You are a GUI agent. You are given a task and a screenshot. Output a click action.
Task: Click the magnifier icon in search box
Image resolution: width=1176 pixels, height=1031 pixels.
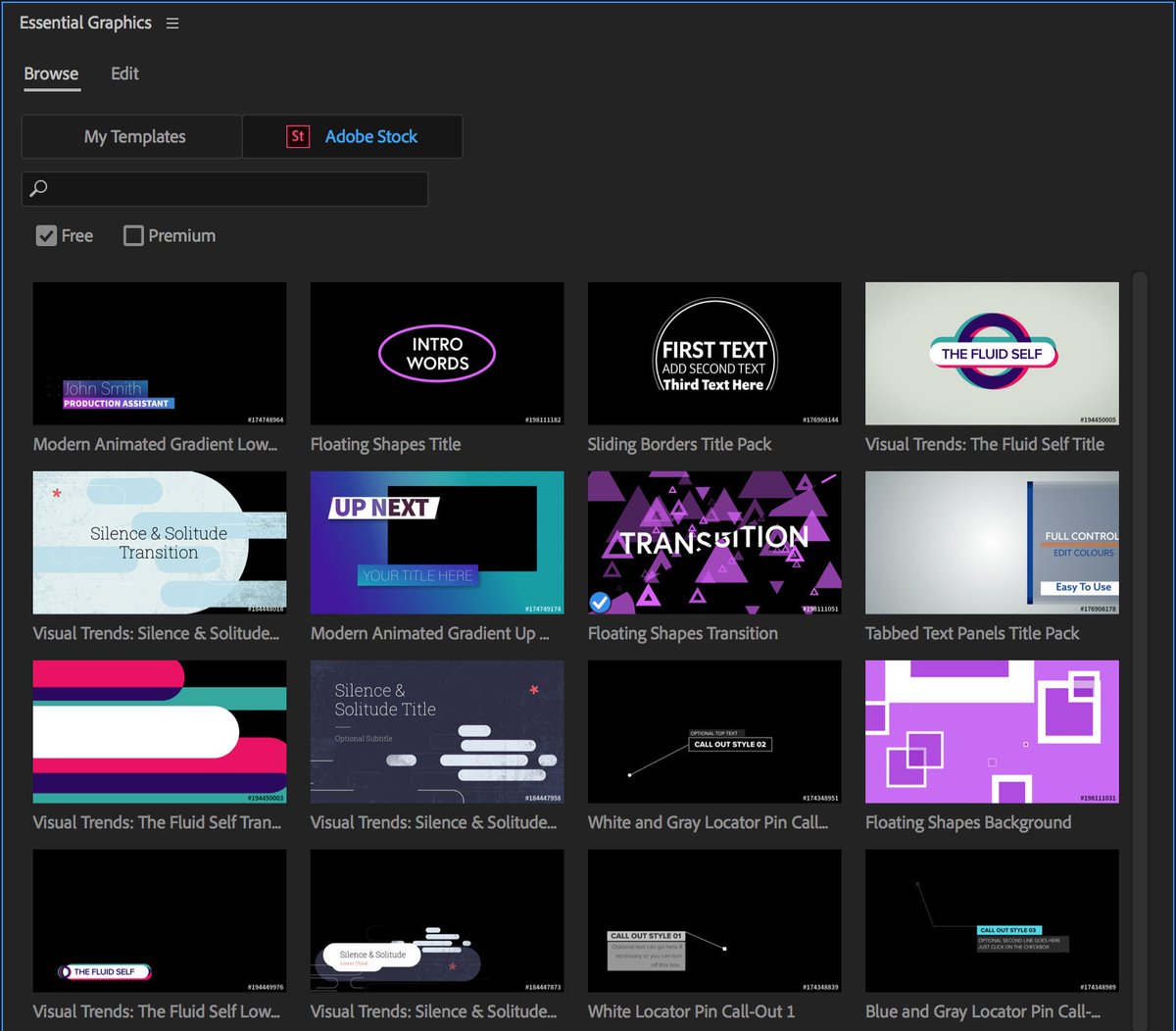(39, 188)
